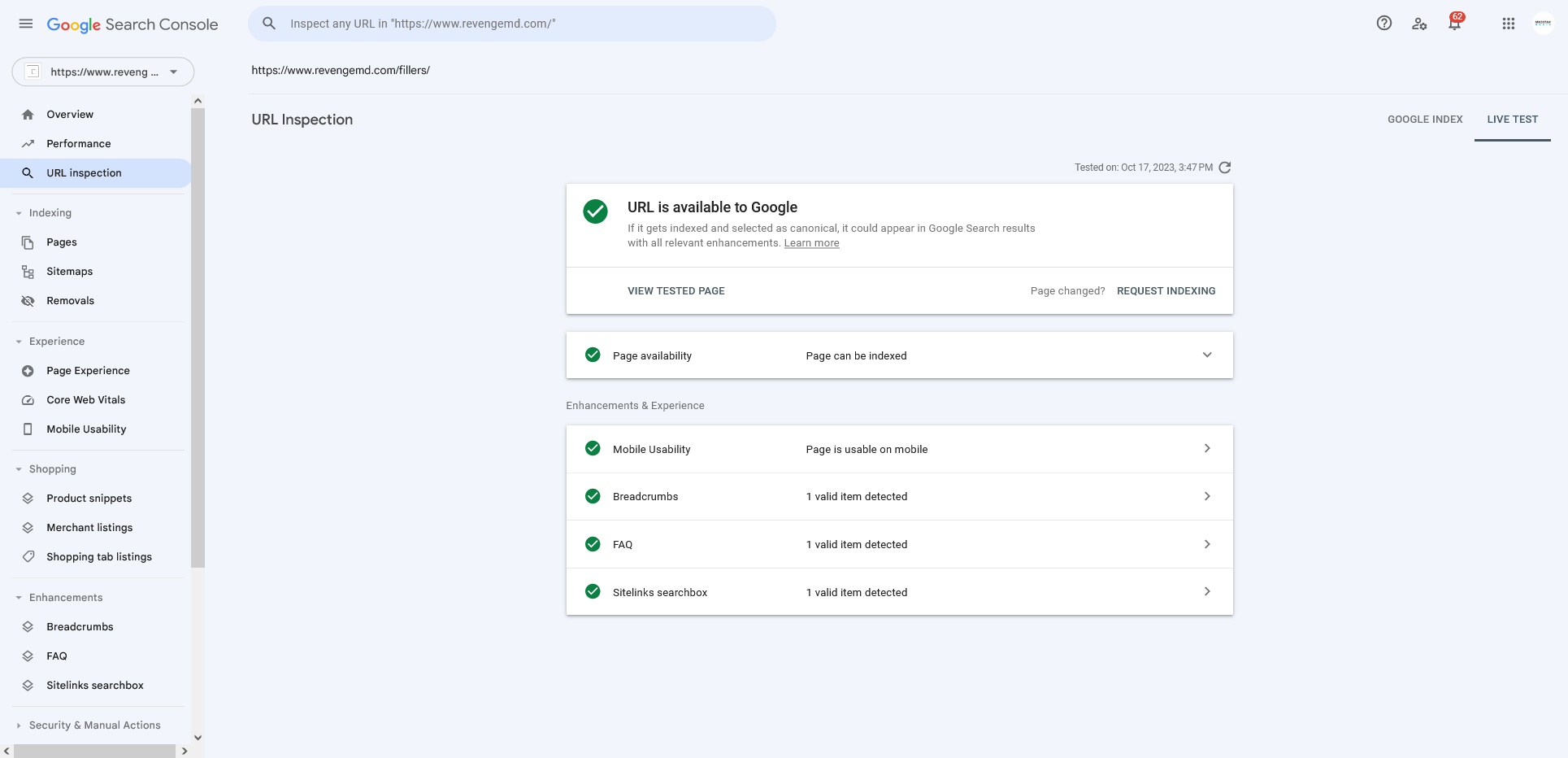Expand the Page availability row

[899, 355]
